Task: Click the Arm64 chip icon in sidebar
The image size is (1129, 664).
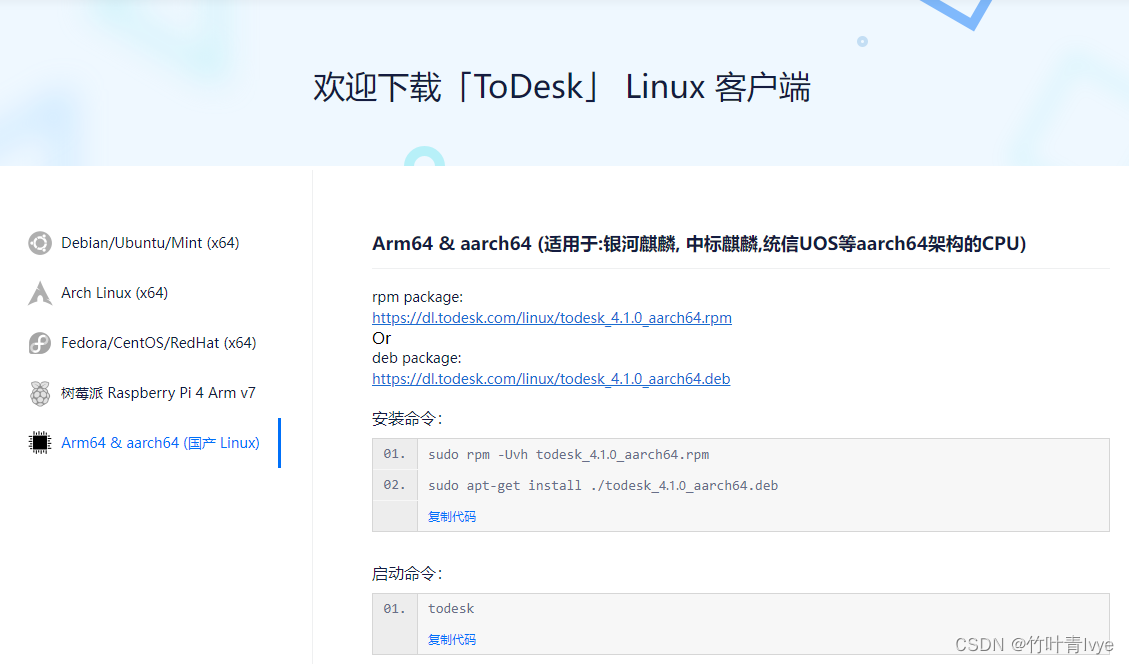Action: tap(40, 443)
